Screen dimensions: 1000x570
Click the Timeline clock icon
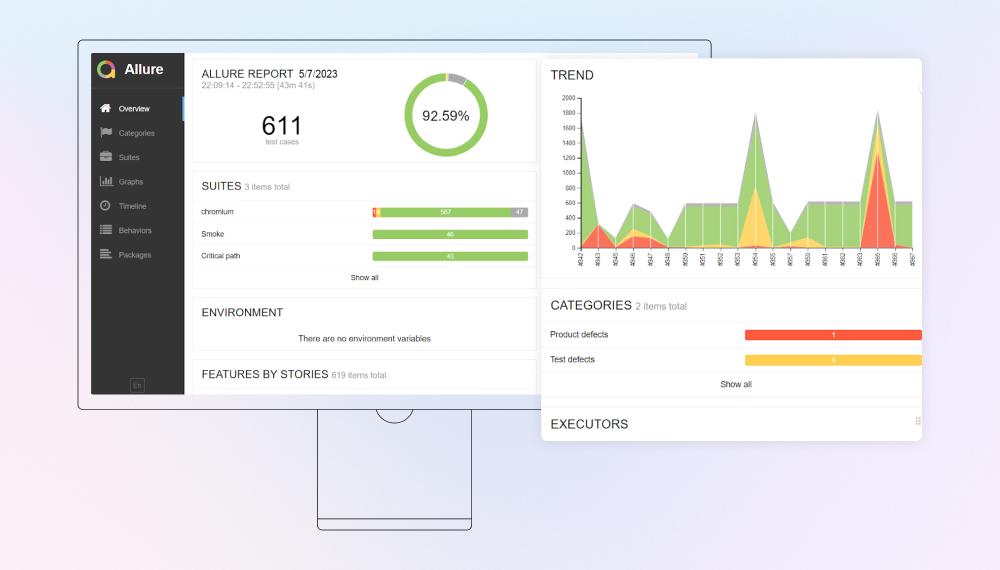(106, 206)
